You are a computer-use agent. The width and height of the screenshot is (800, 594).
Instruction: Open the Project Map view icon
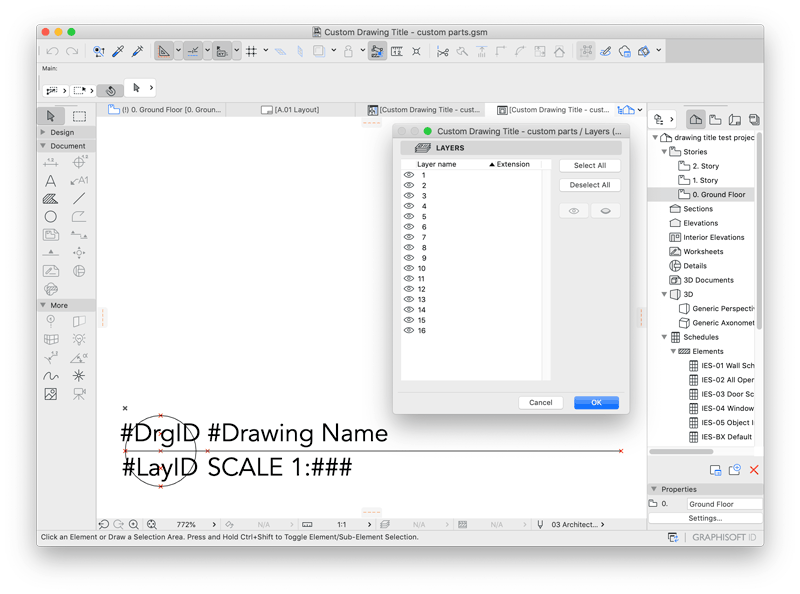click(695, 120)
